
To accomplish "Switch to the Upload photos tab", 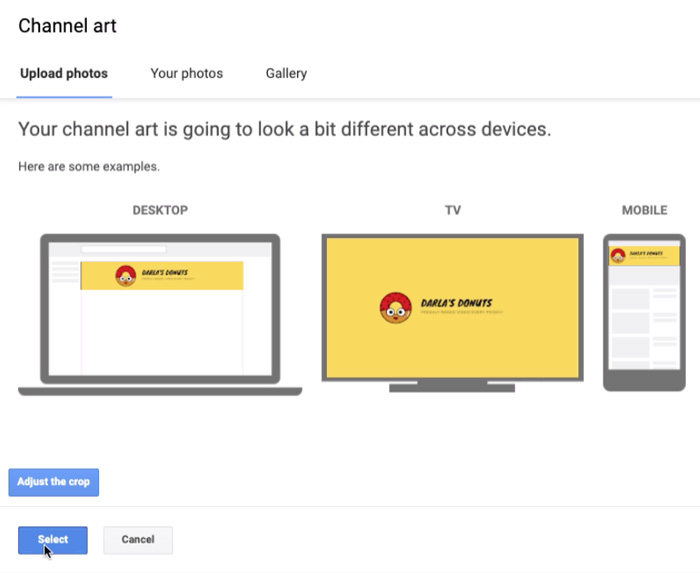I will 64,73.
